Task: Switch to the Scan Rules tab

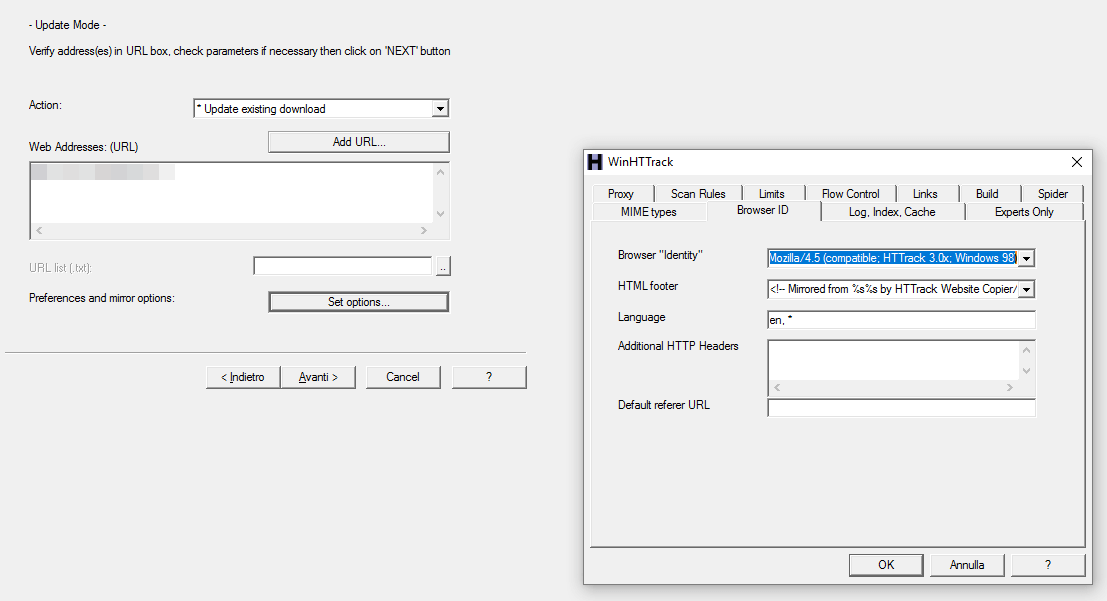Action: click(x=698, y=194)
